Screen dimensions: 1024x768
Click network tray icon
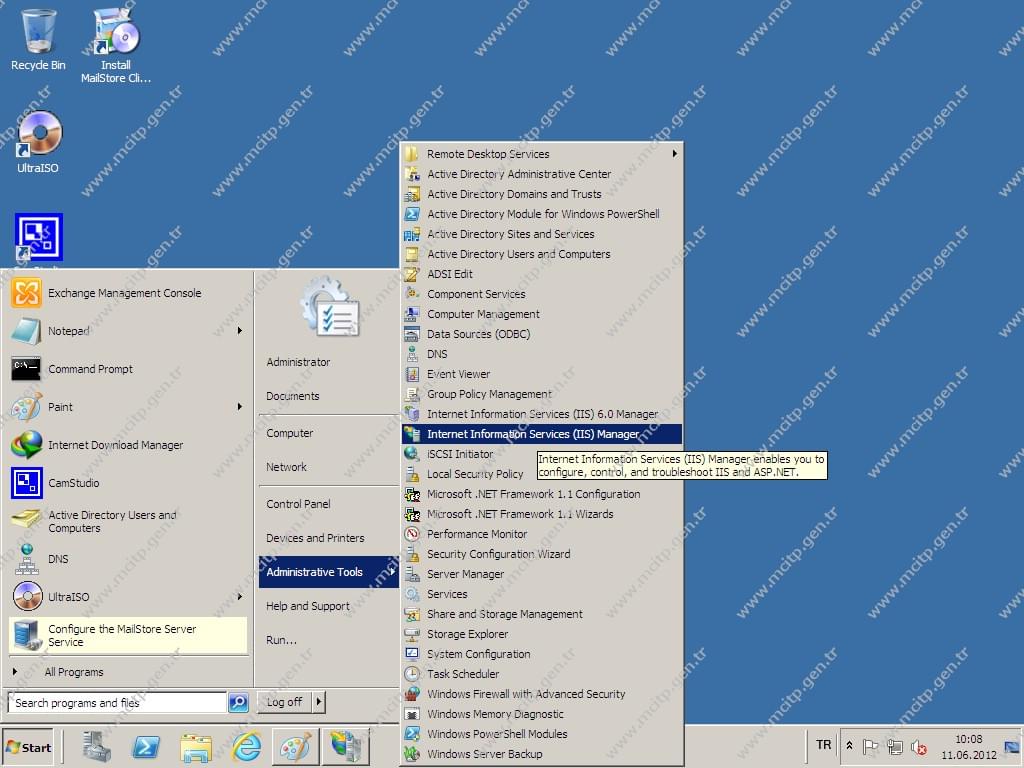pyautogui.click(x=895, y=746)
